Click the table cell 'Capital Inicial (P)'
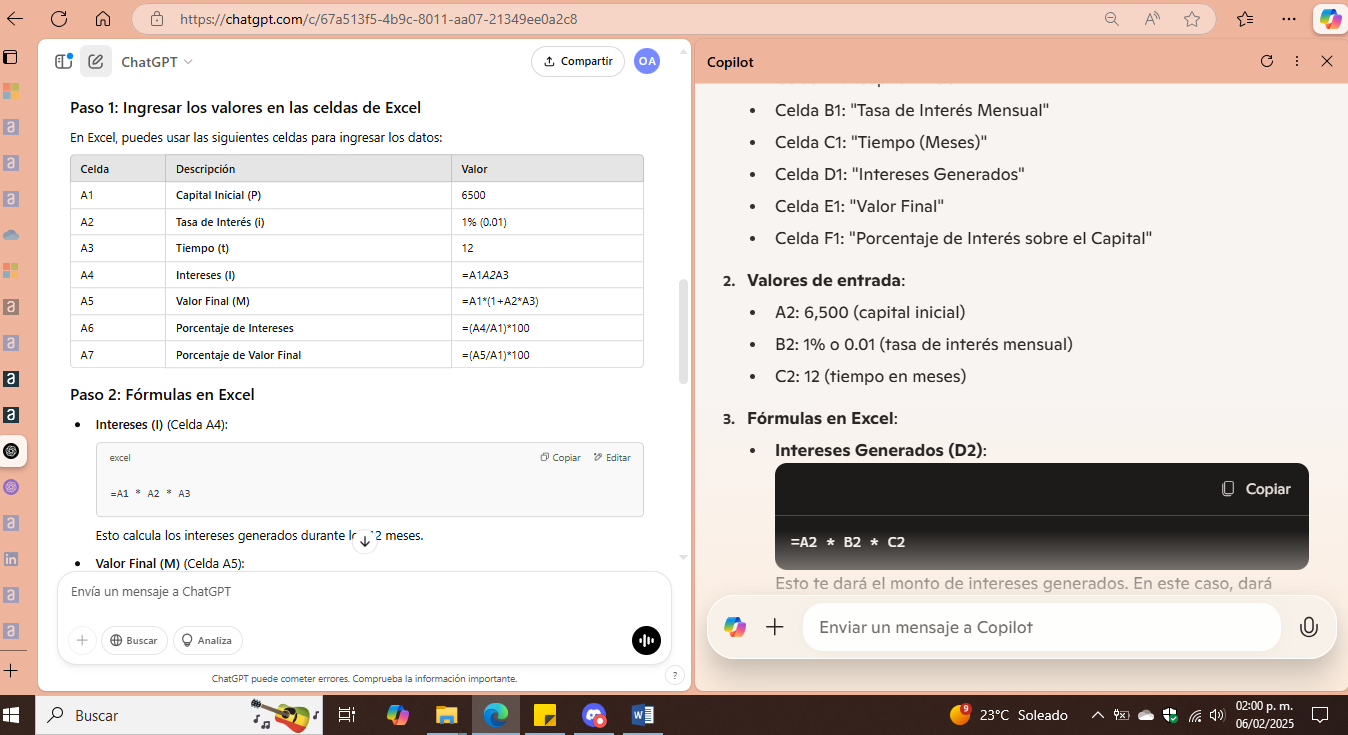 308,195
